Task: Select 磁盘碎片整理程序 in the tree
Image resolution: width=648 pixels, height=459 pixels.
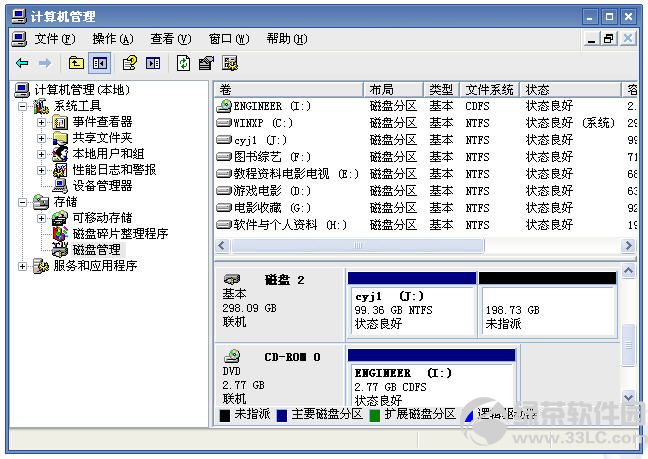Action: pyautogui.click(x=119, y=234)
